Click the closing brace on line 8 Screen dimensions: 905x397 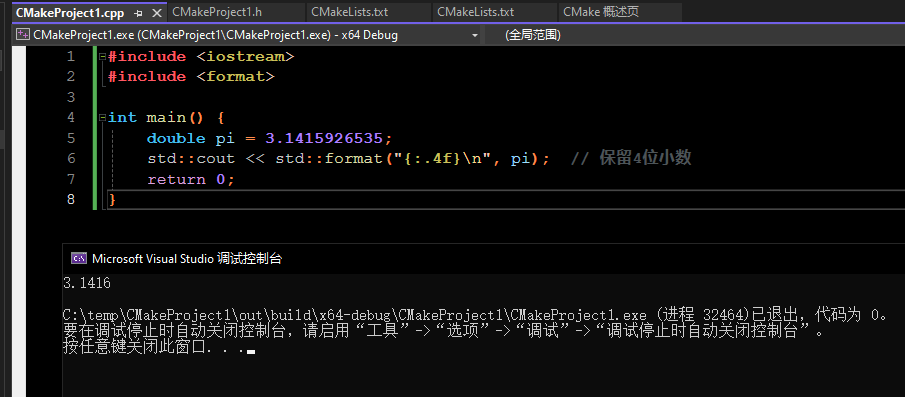pos(113,200)
